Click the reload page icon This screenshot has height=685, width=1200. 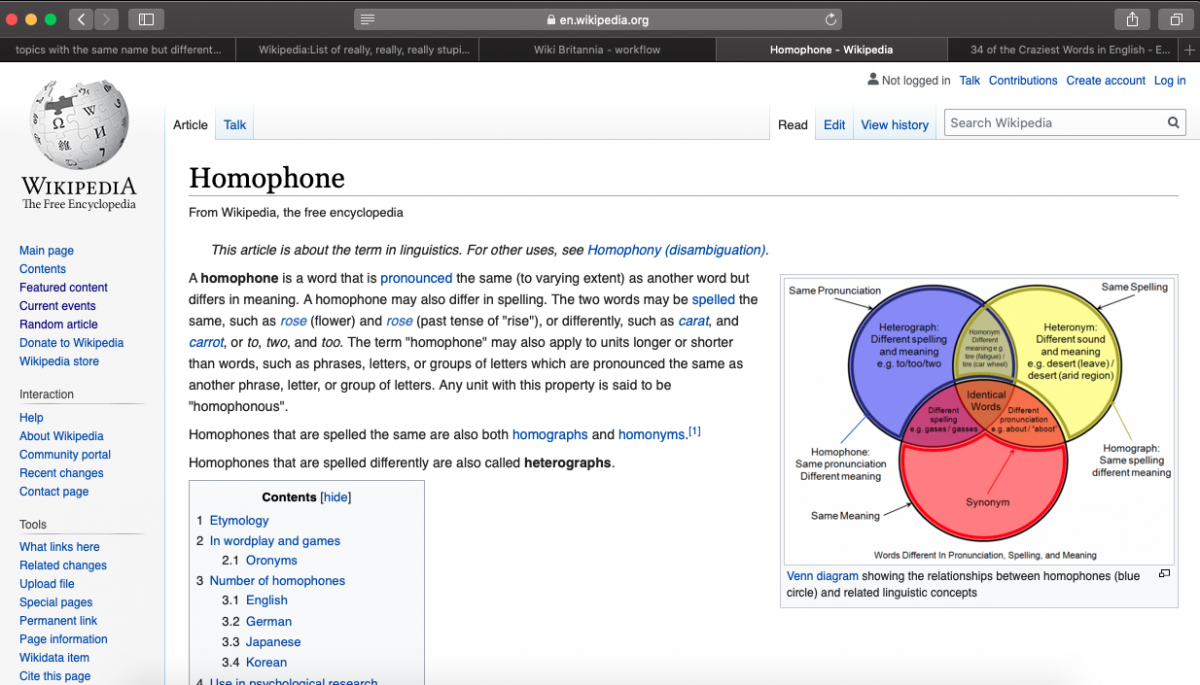pos(830,19)
